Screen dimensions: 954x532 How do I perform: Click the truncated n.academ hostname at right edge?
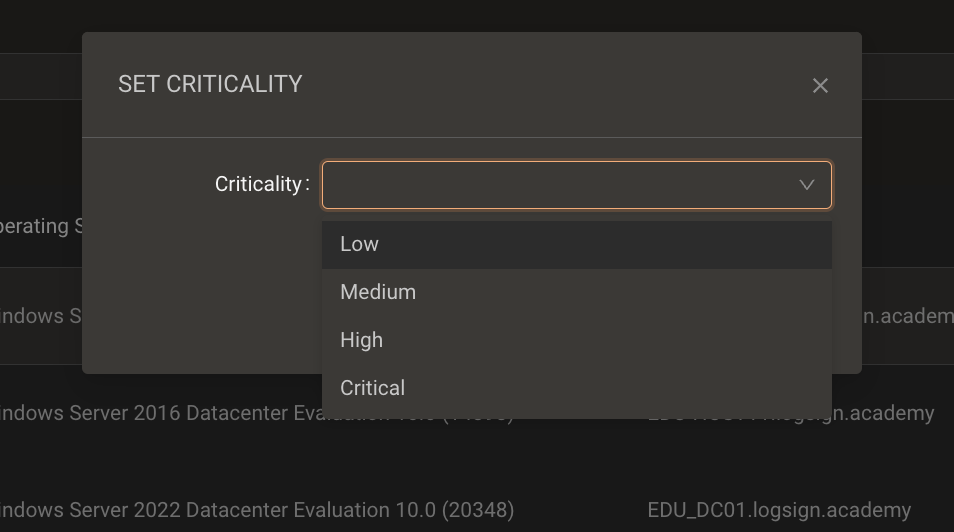[908, 317]
